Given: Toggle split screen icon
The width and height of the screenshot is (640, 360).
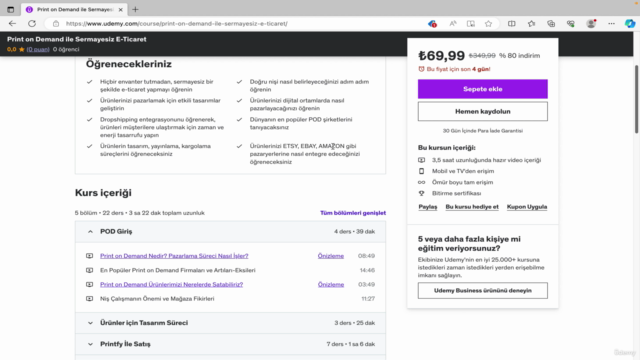Looking at the screenshot, I should 511,24.
